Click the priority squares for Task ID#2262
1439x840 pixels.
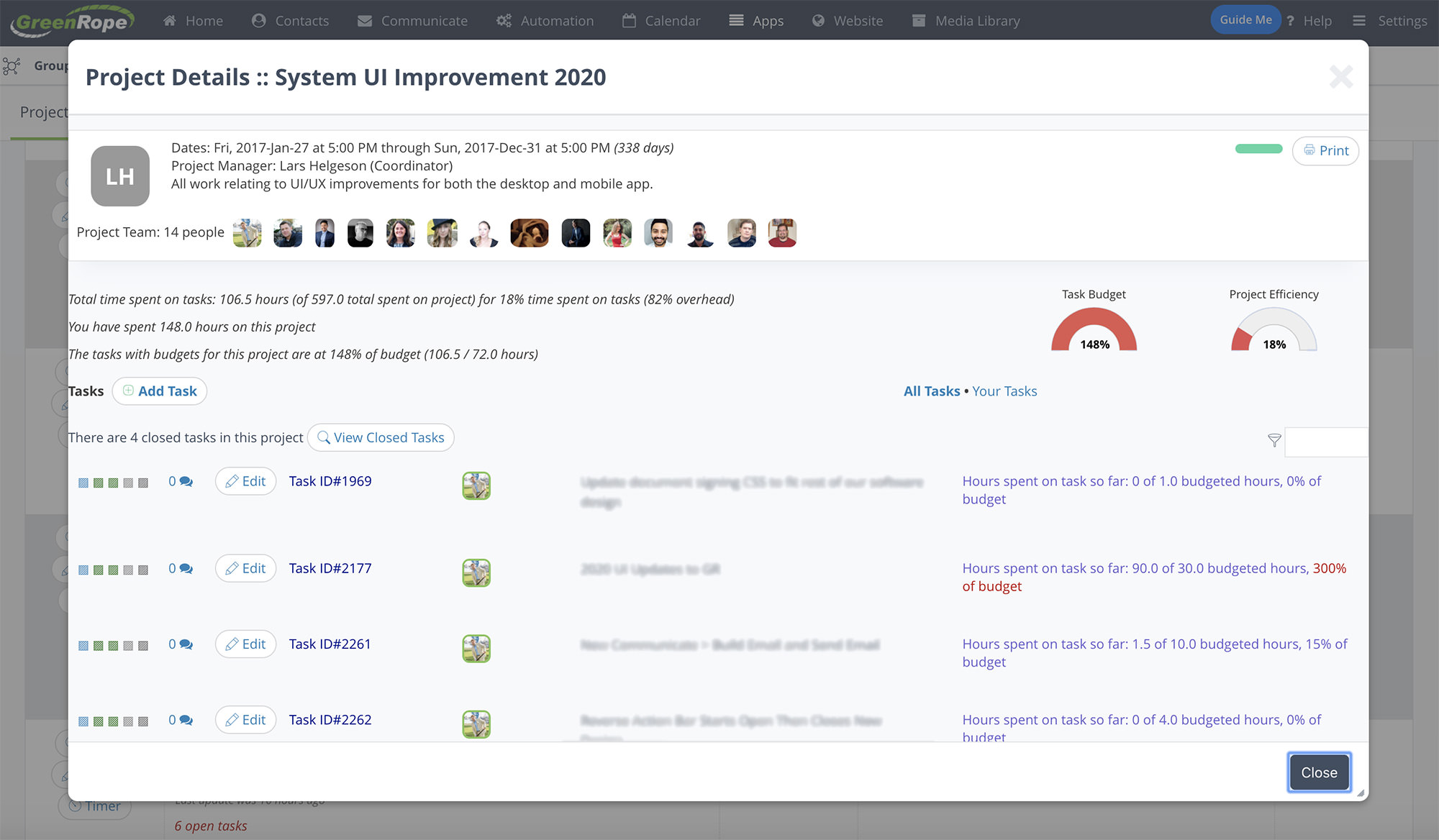point(113,721)
